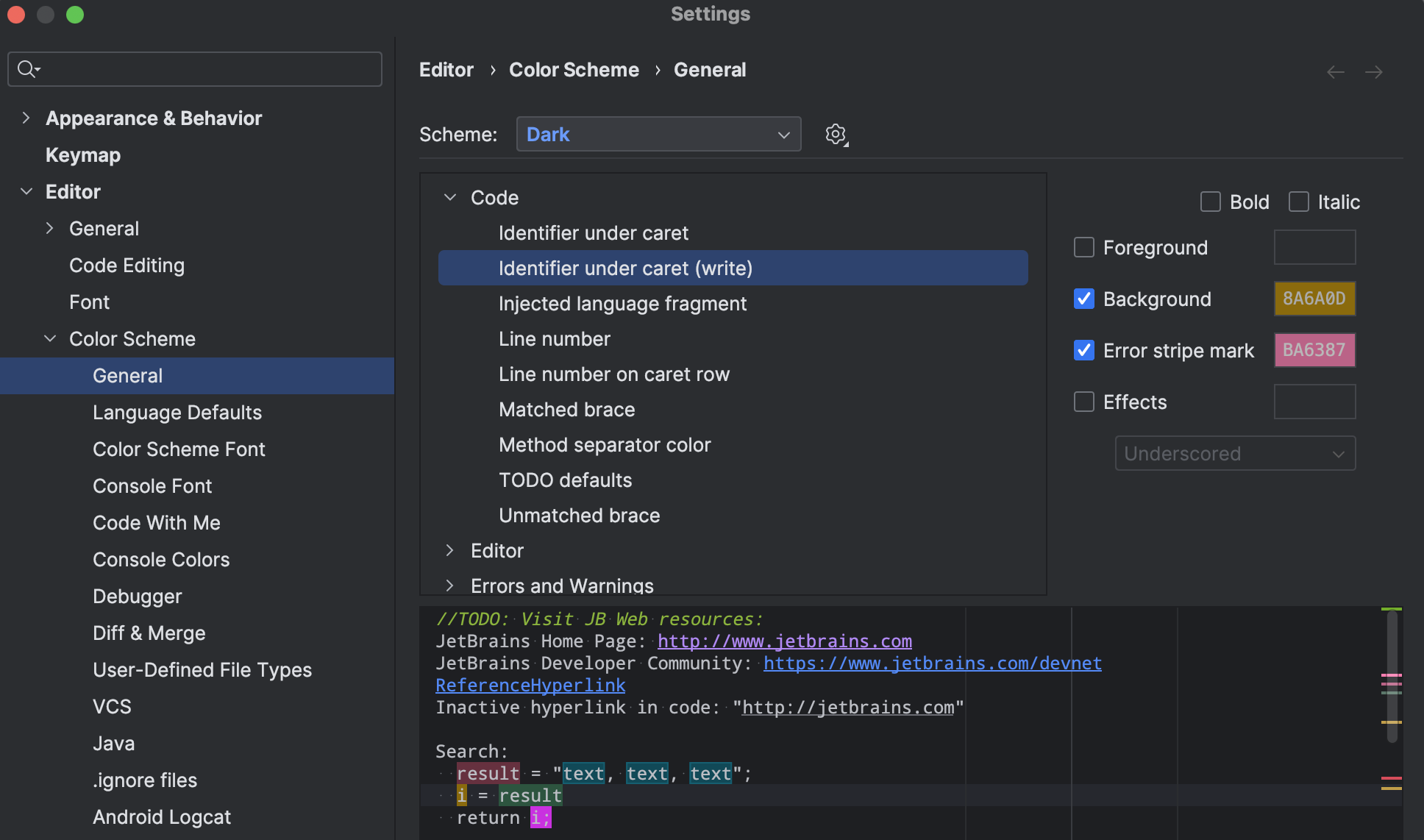Click the search magnifier icon
Screen dimensions: 1424x840
point(27,69)
